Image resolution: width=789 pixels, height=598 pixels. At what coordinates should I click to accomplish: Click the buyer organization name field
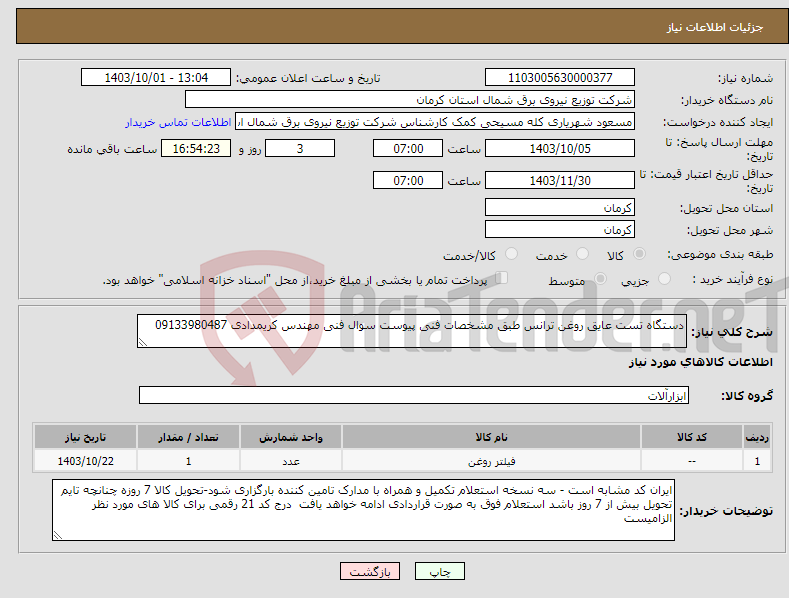[410, 100]
